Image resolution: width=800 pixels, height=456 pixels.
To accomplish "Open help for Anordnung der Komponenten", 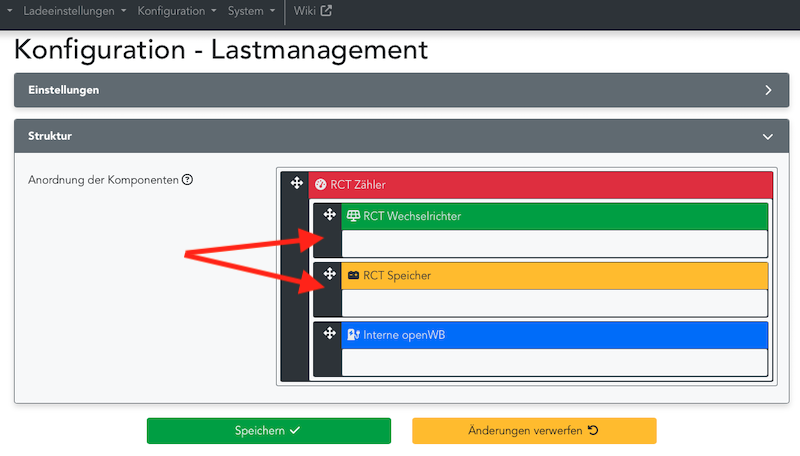I will 187,180.
